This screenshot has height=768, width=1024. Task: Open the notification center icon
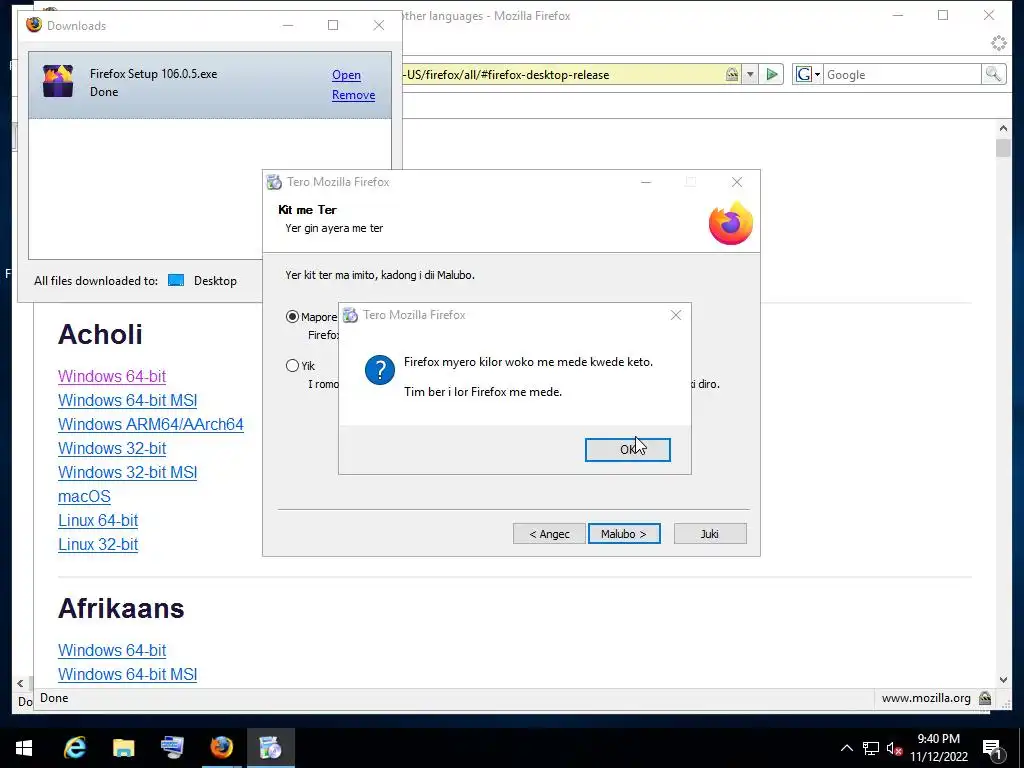[x=992, y=749]
